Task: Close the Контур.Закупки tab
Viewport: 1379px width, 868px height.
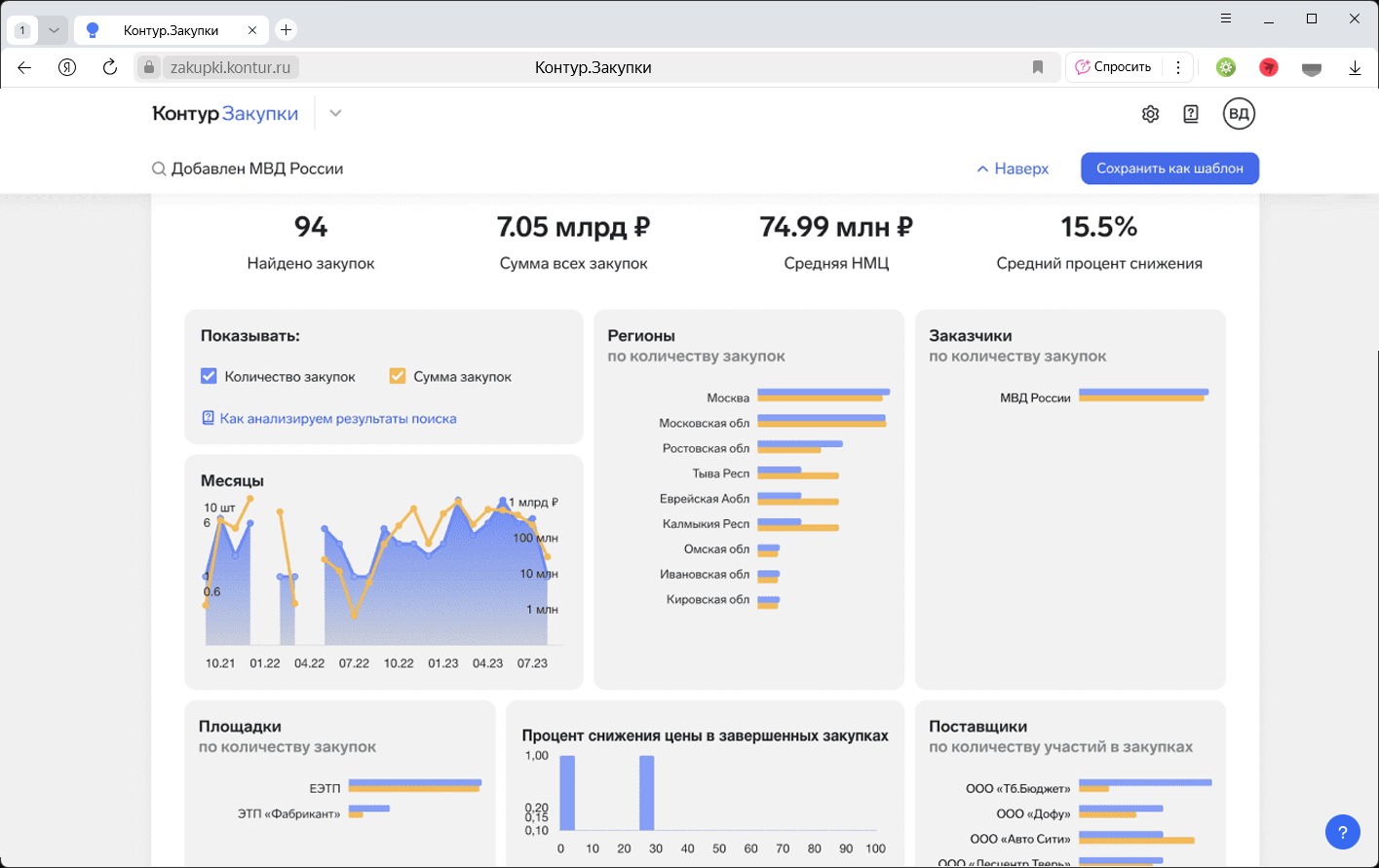Action: pos(252,30)
